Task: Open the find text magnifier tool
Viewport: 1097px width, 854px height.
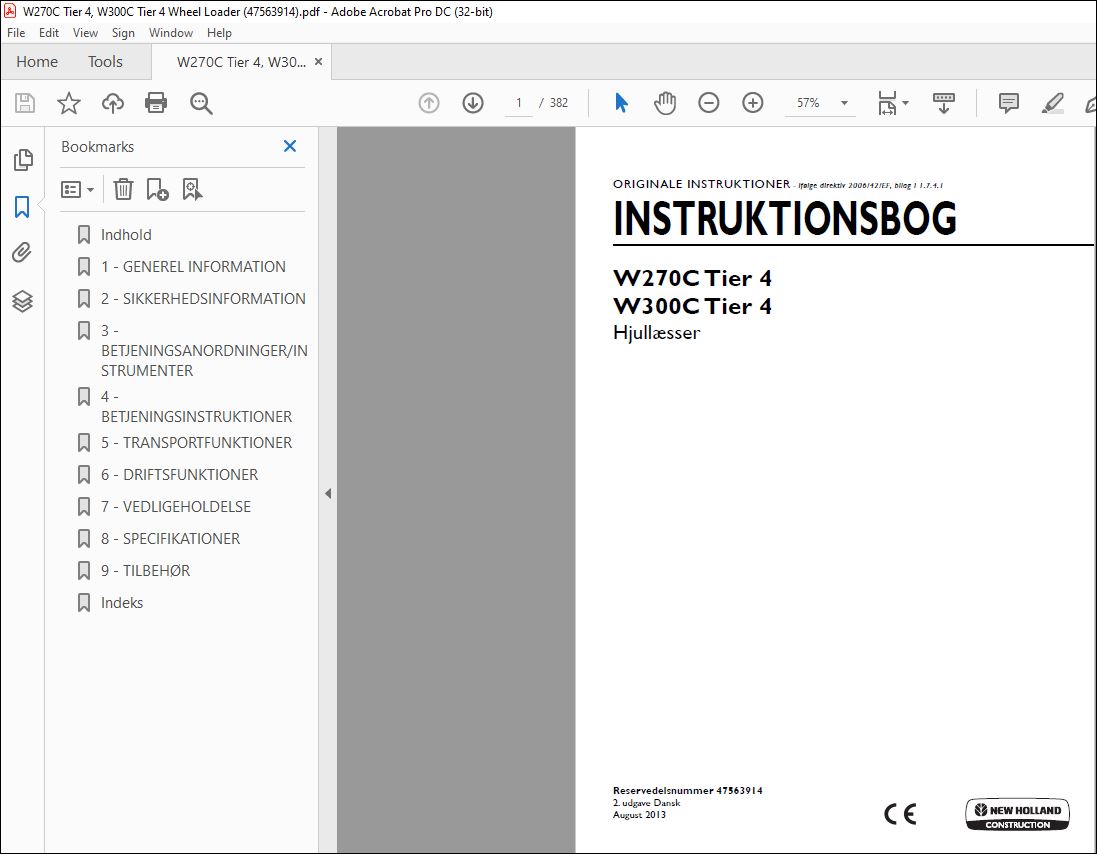Action: coord(201,103)
